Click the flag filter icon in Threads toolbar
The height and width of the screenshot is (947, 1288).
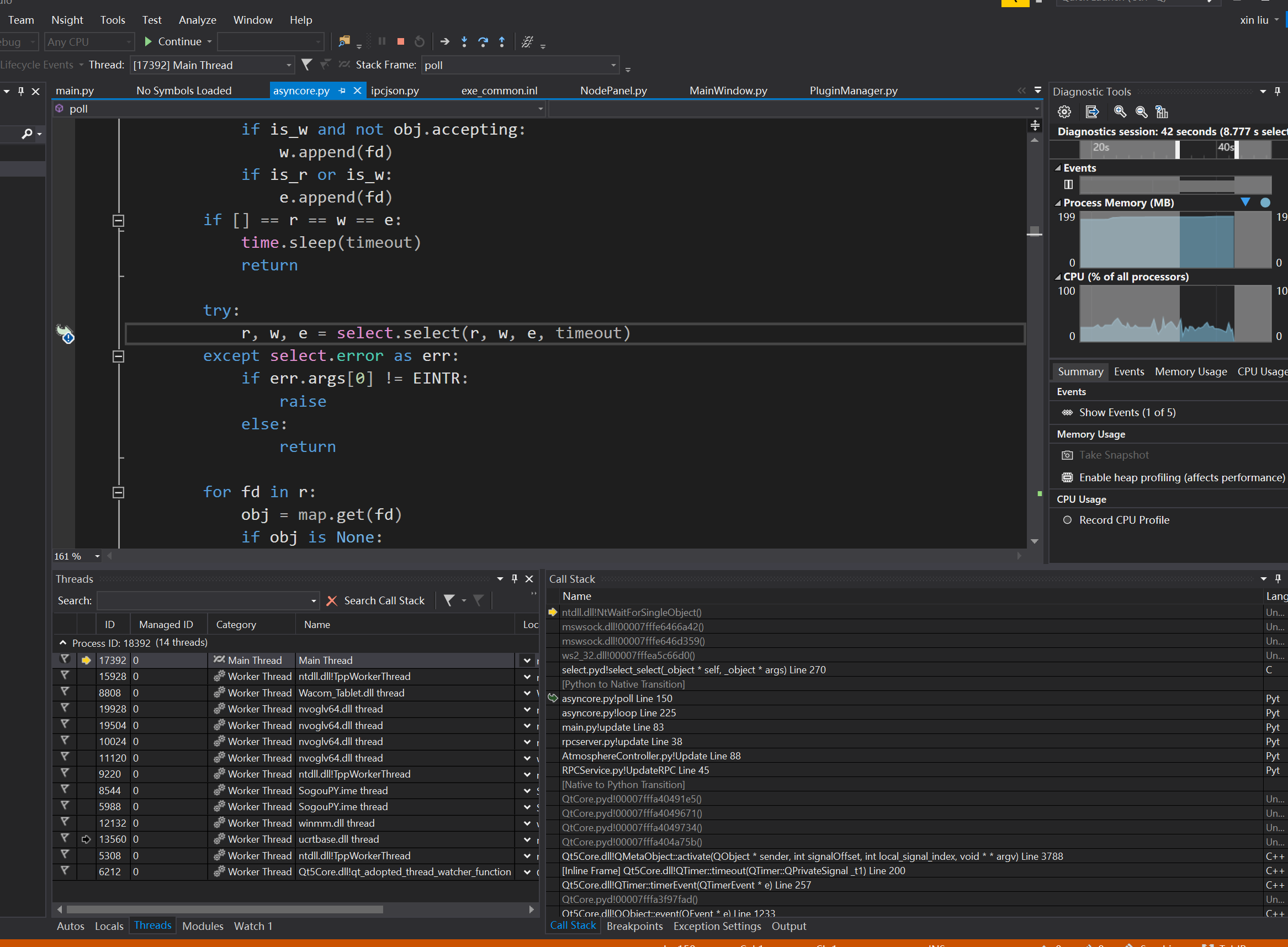pos(449,601)
